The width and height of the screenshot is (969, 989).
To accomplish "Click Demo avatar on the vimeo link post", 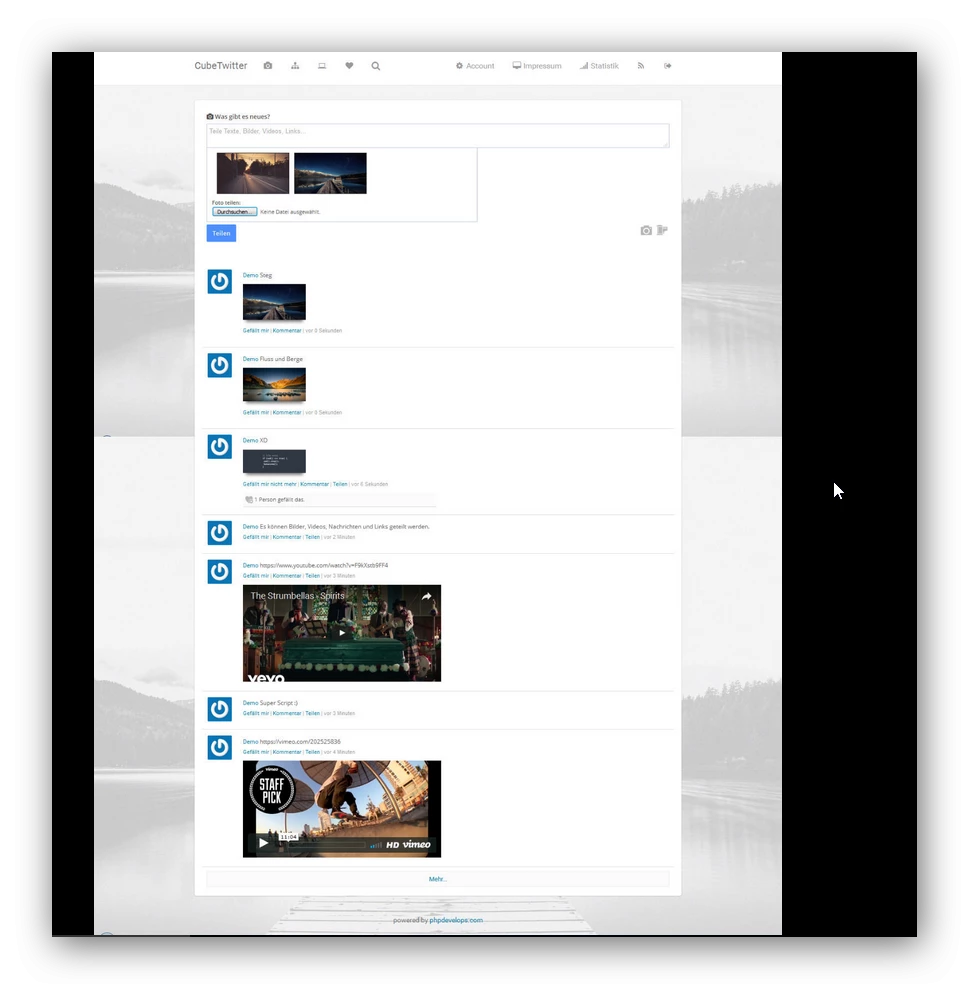I will click(220, 747).
